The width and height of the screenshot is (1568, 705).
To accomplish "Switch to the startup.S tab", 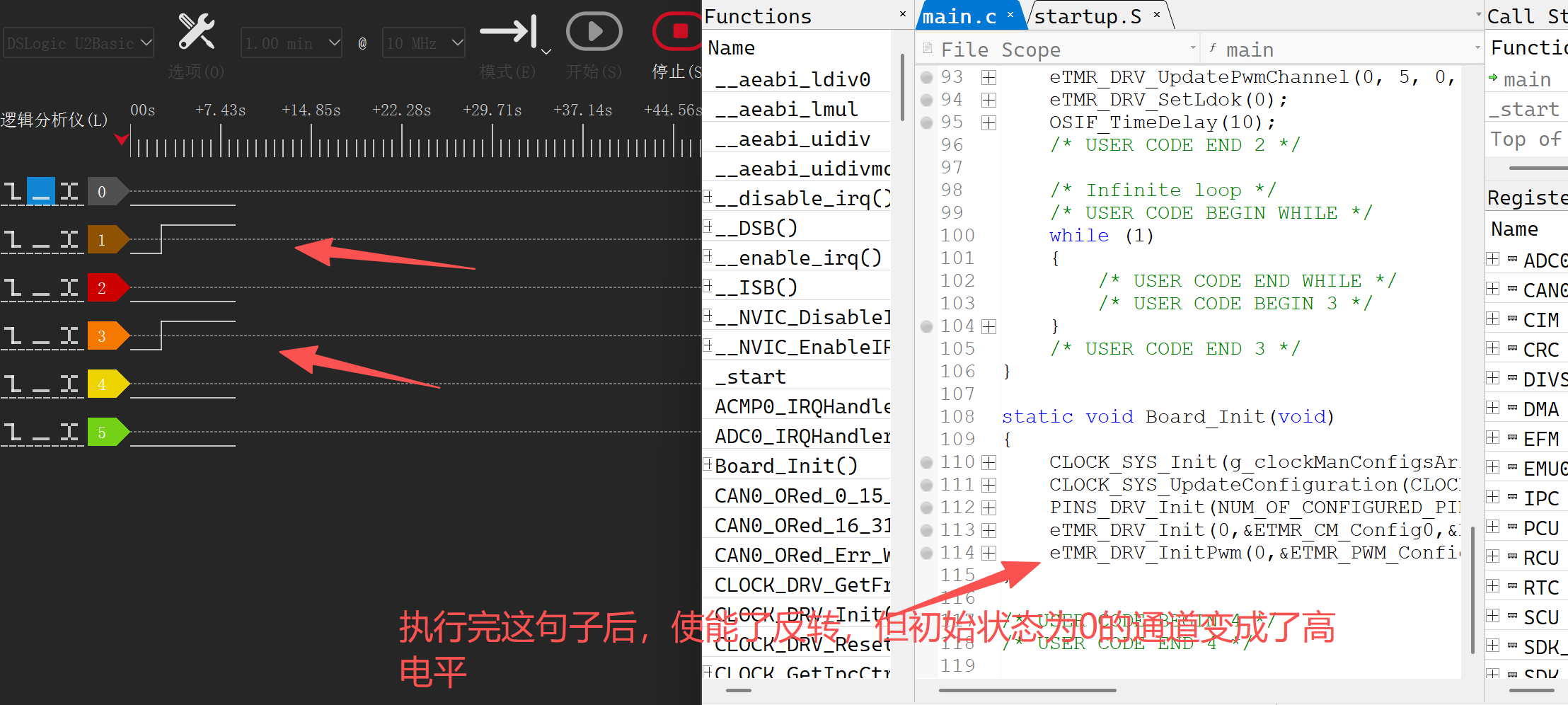I will [1088, 16].
